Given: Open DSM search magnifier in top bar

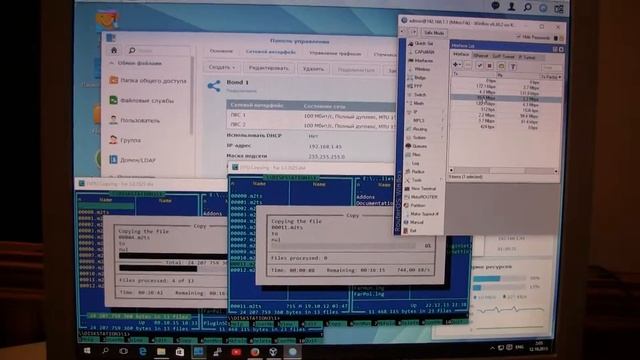Looking at the screenshot, I should (527, 7).
